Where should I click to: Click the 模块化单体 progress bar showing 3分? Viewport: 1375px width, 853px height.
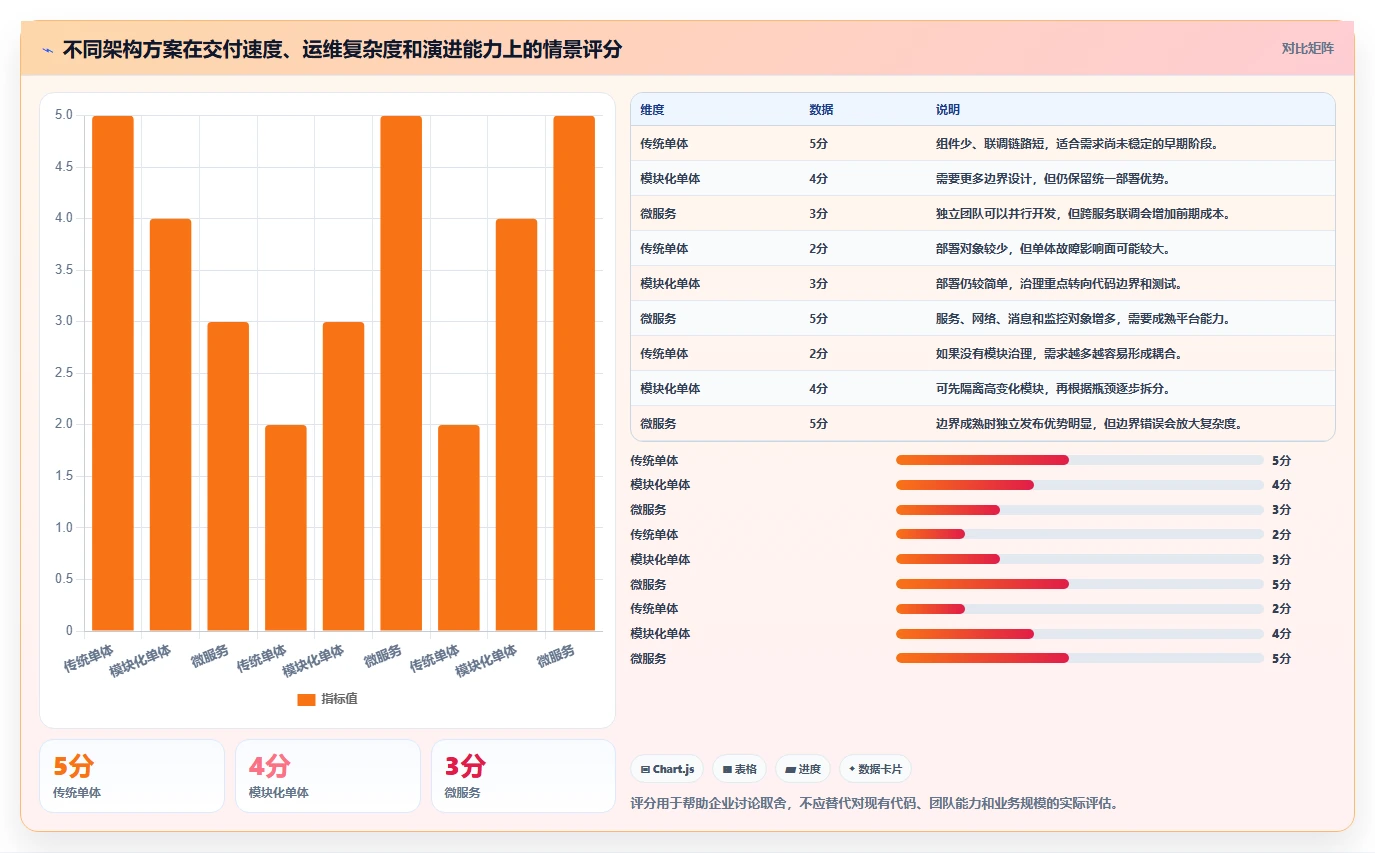coord(1080,559)
